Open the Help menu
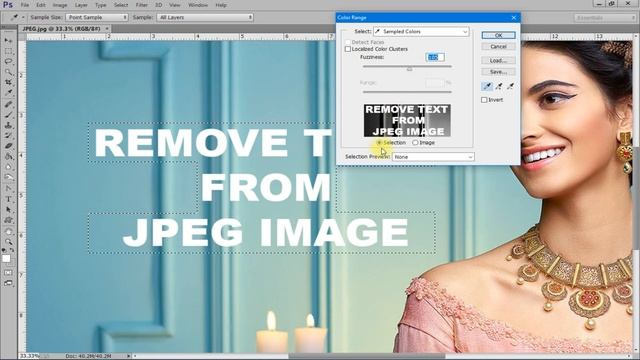This screenshot has height=360, width=640. coord(221,5)
